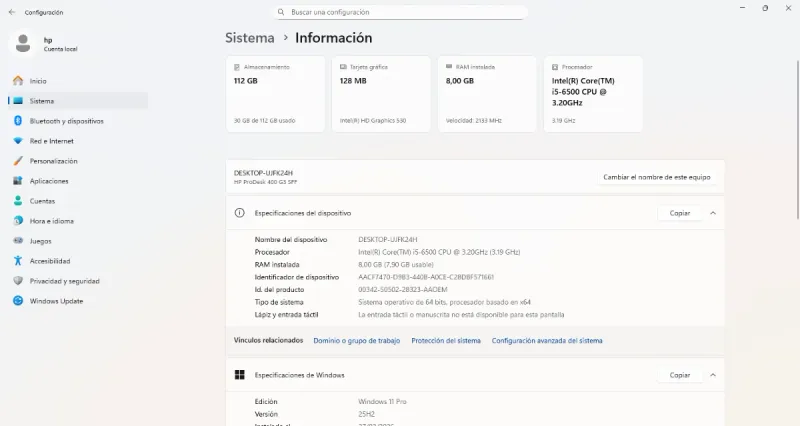Click the Sistema breadcrumb link

click(249, 38)
